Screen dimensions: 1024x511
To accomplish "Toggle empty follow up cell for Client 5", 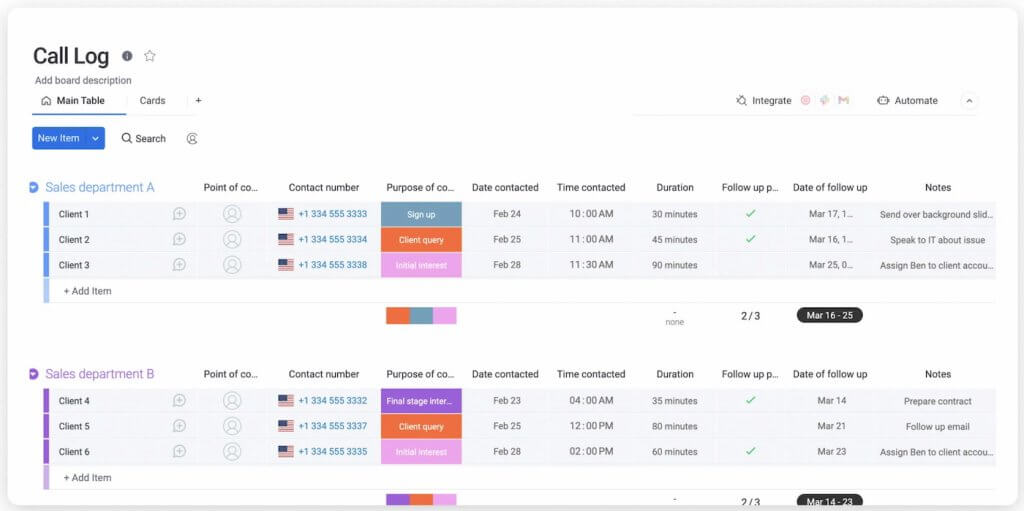I will point(750,426).
